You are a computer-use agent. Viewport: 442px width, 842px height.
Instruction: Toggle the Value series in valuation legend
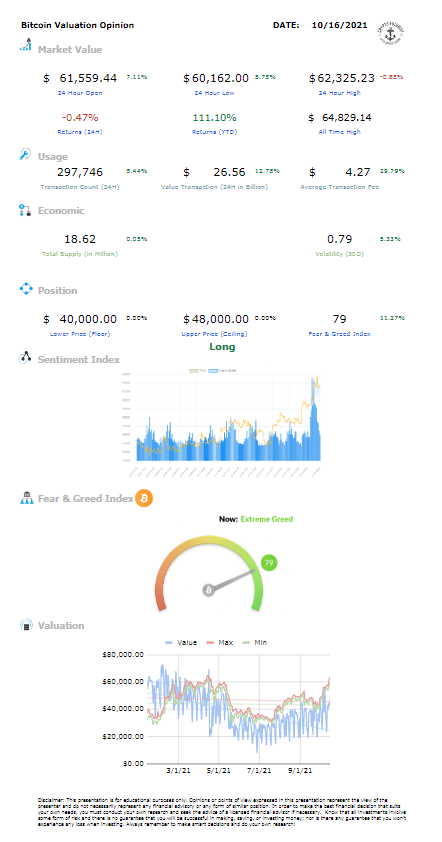click(180, 642)
